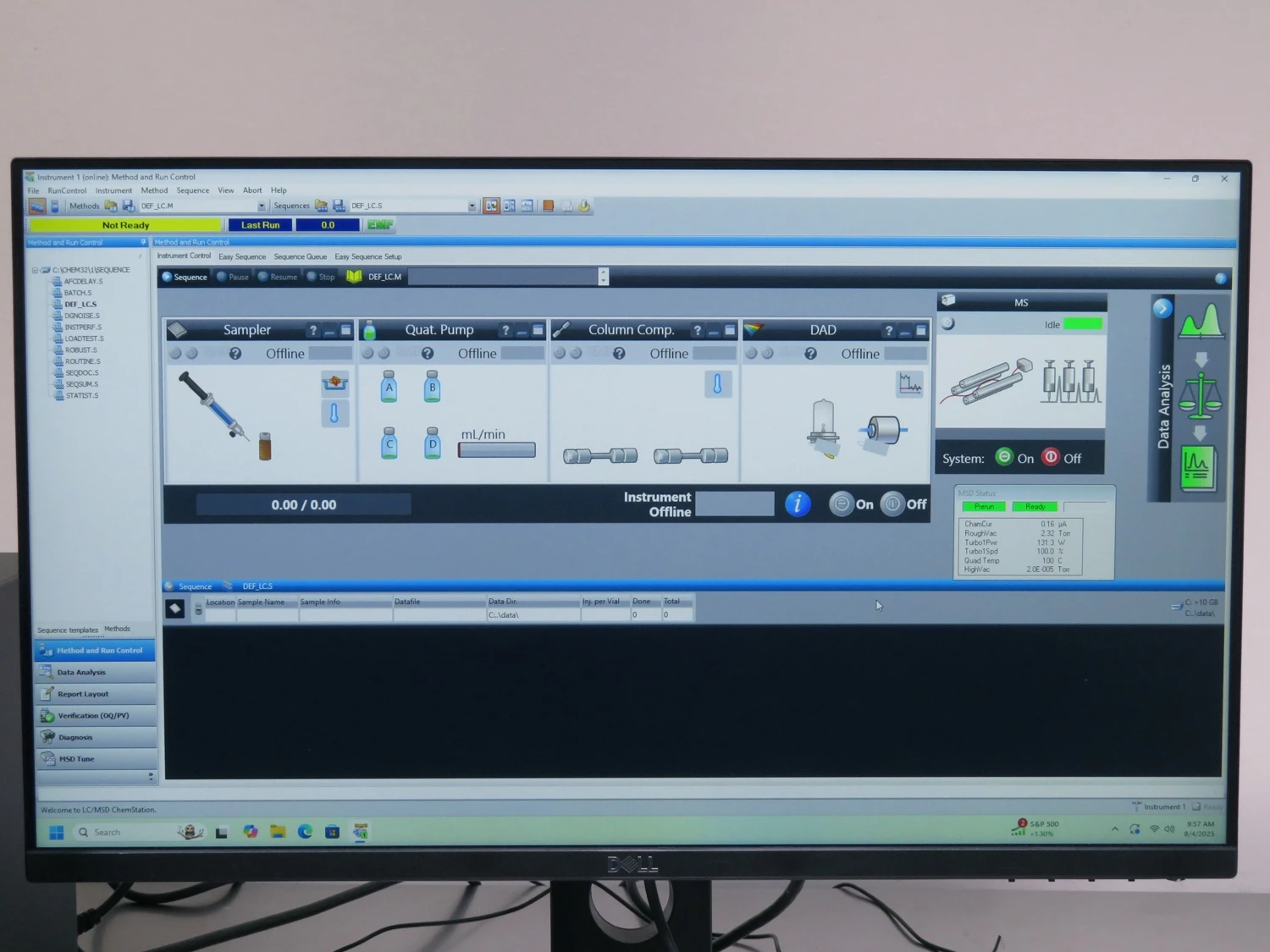Open the Data Analysis chromatogram peak icon

pyautogui.click(x=1202, y=322)
